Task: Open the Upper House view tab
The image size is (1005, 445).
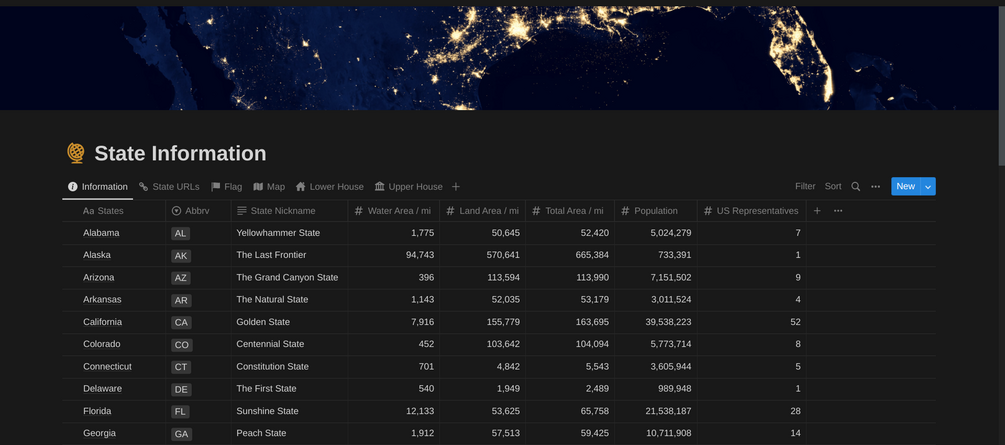Action: pyautogui.click(x=409, y=187)
